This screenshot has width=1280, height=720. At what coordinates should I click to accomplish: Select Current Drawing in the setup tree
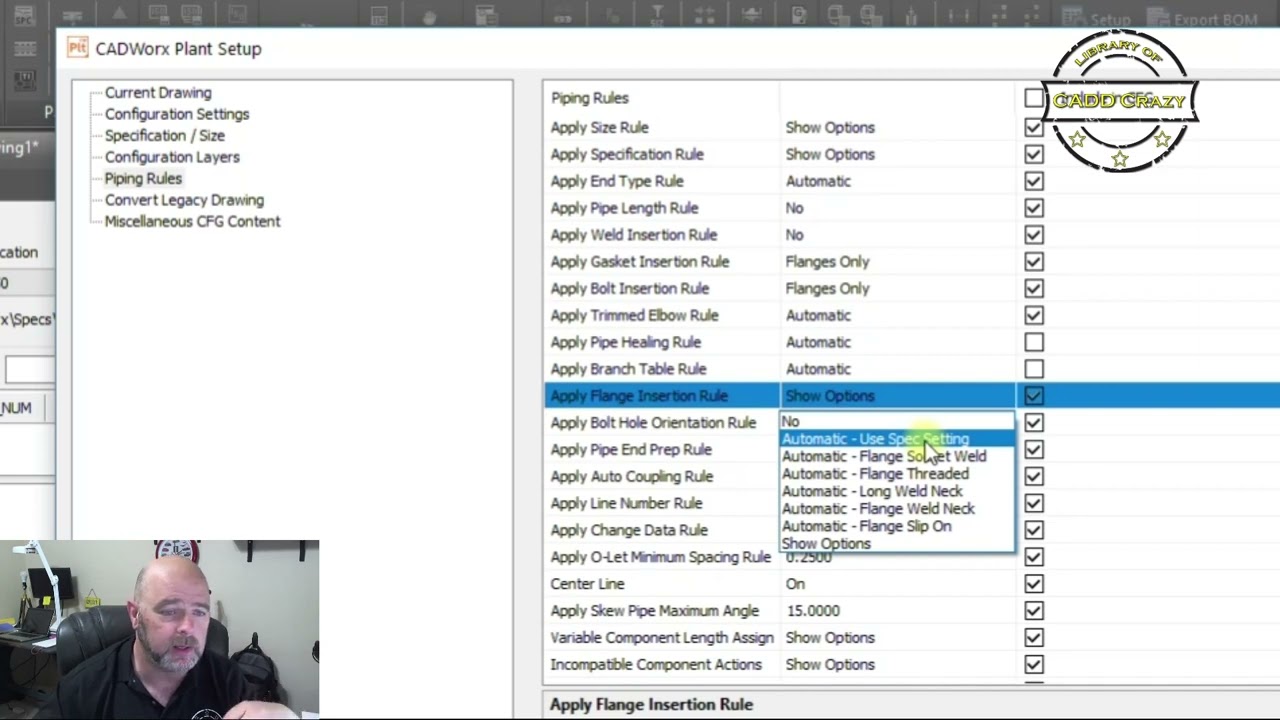coord(158,92)
